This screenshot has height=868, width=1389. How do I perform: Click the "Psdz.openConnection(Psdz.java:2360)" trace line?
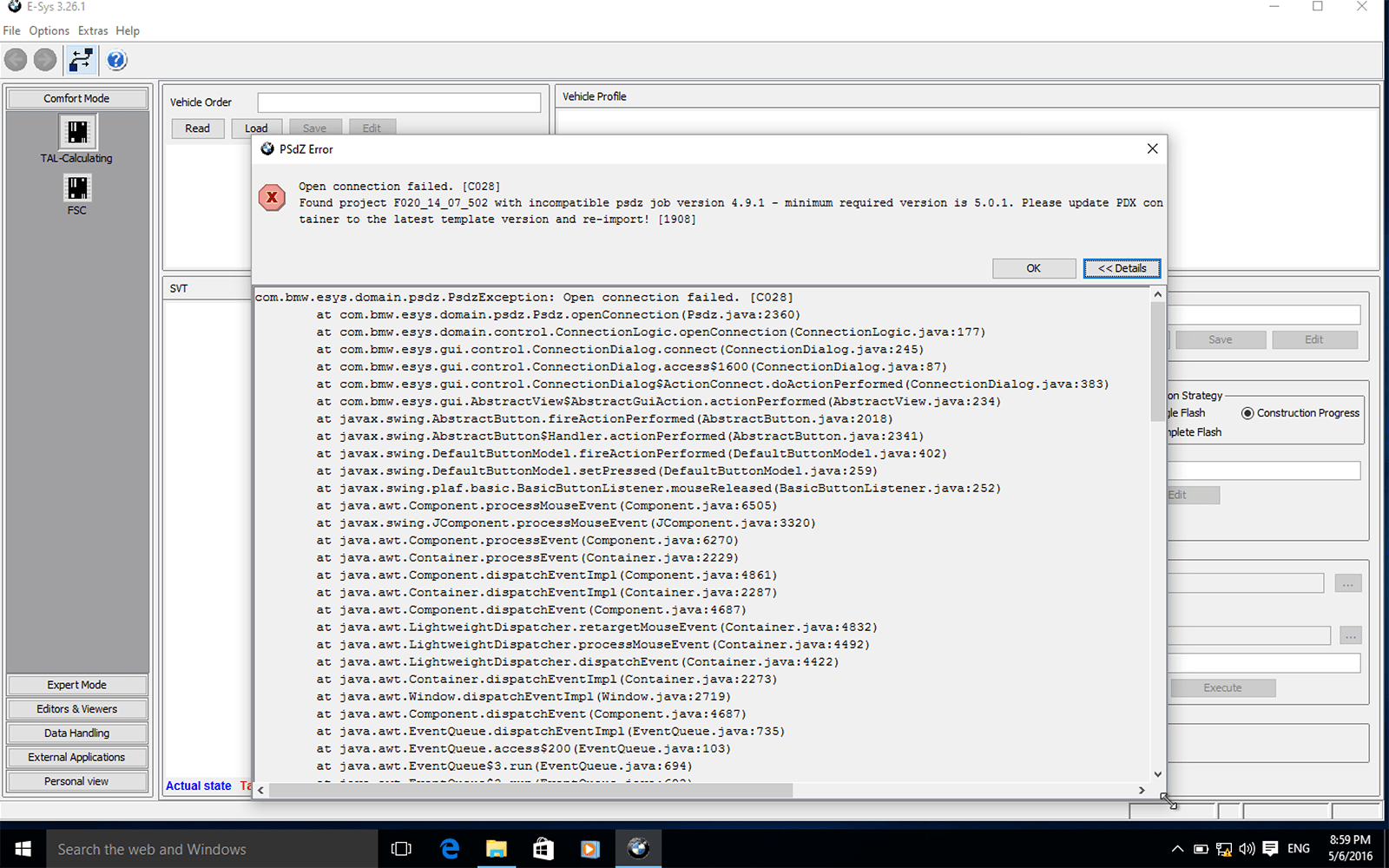click(x=559, y=314)
